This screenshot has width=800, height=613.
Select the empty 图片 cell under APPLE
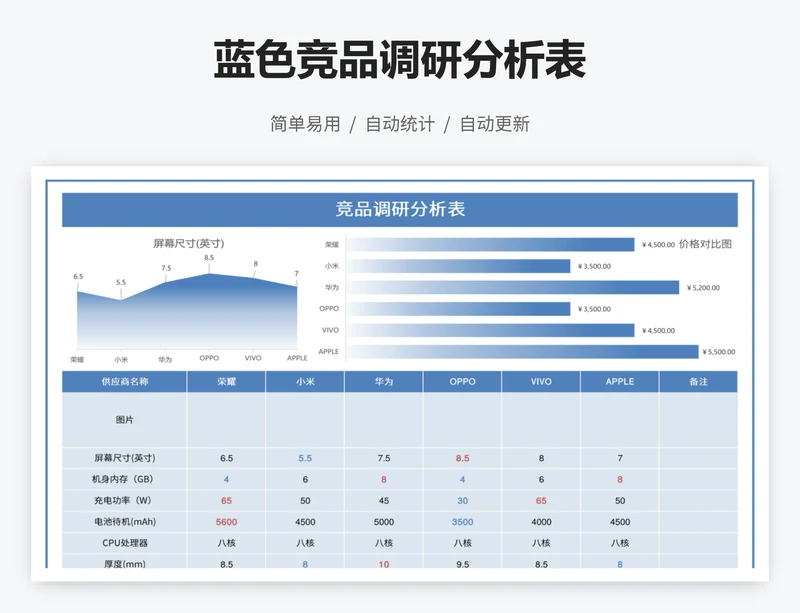click(x=620, y=420)
